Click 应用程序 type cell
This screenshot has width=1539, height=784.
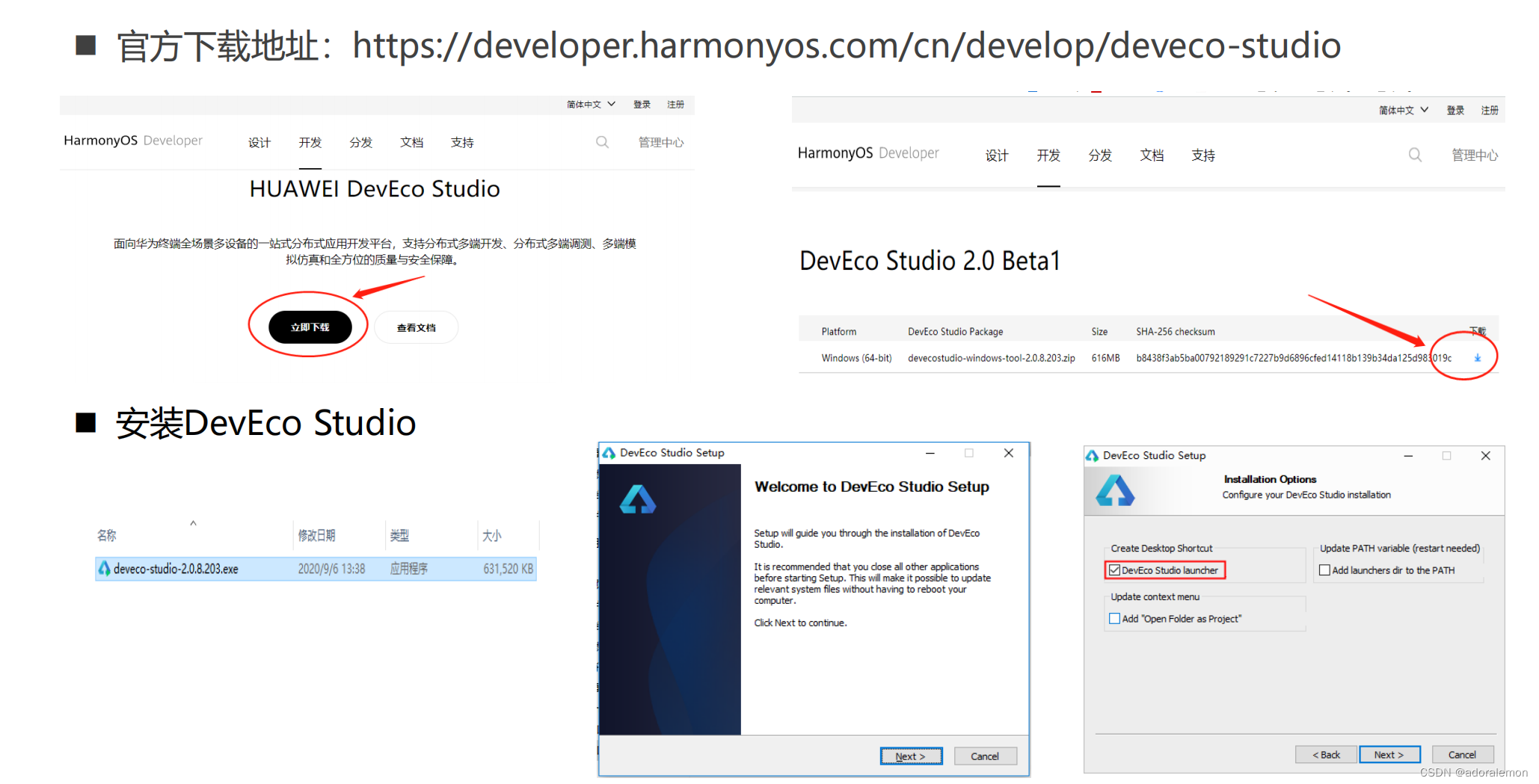pyautogui.click(x=409, y=569)
